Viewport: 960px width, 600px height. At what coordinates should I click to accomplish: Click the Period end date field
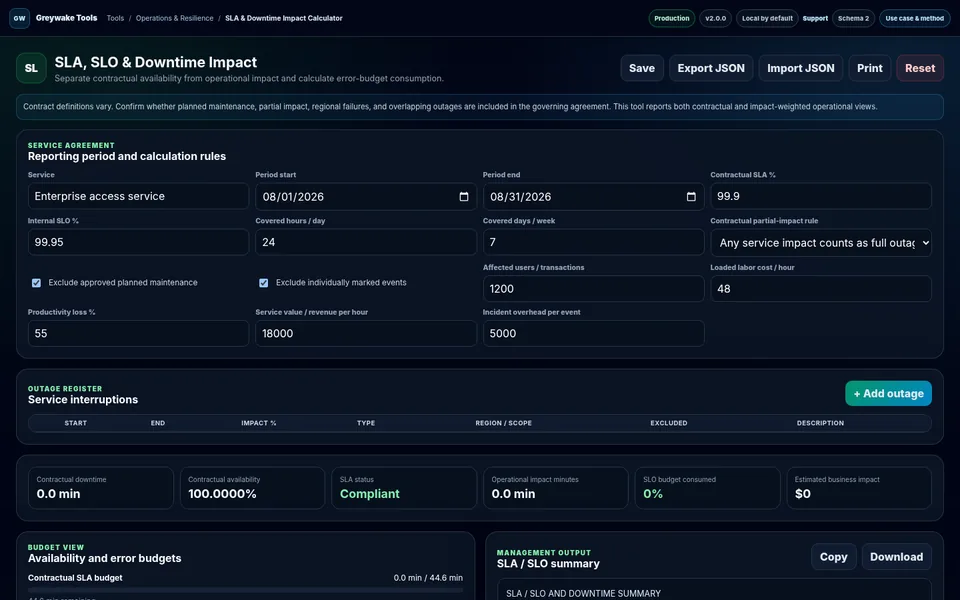(x=593, y=197)
